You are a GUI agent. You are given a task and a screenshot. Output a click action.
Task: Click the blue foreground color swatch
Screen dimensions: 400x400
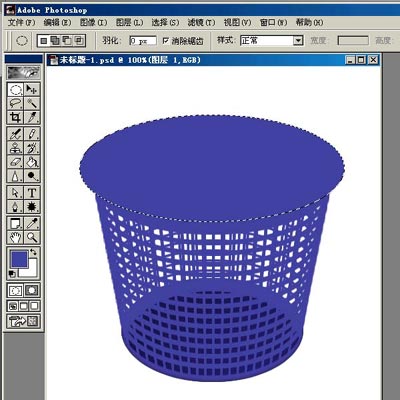[18, 259]
